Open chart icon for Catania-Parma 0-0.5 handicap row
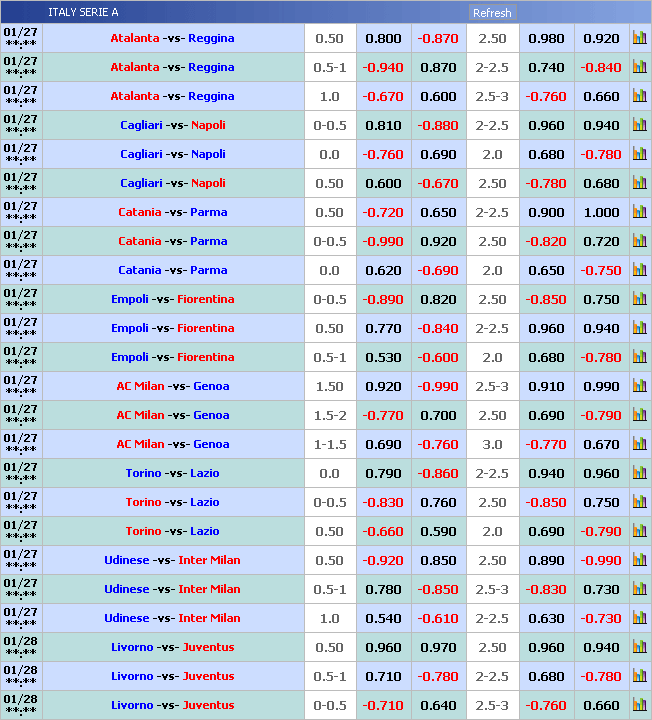 coord(640,241)
